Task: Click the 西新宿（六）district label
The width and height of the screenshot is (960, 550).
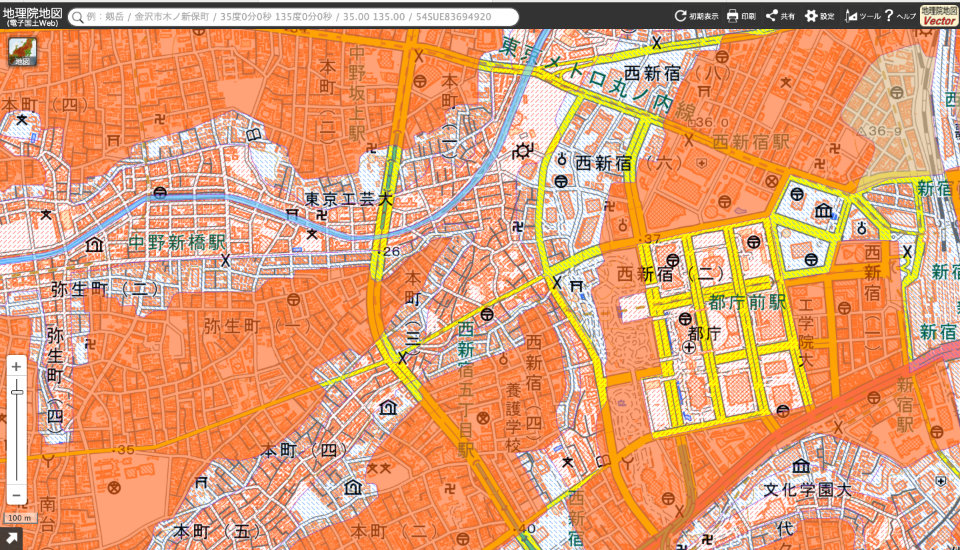Action: click(628, 163)
